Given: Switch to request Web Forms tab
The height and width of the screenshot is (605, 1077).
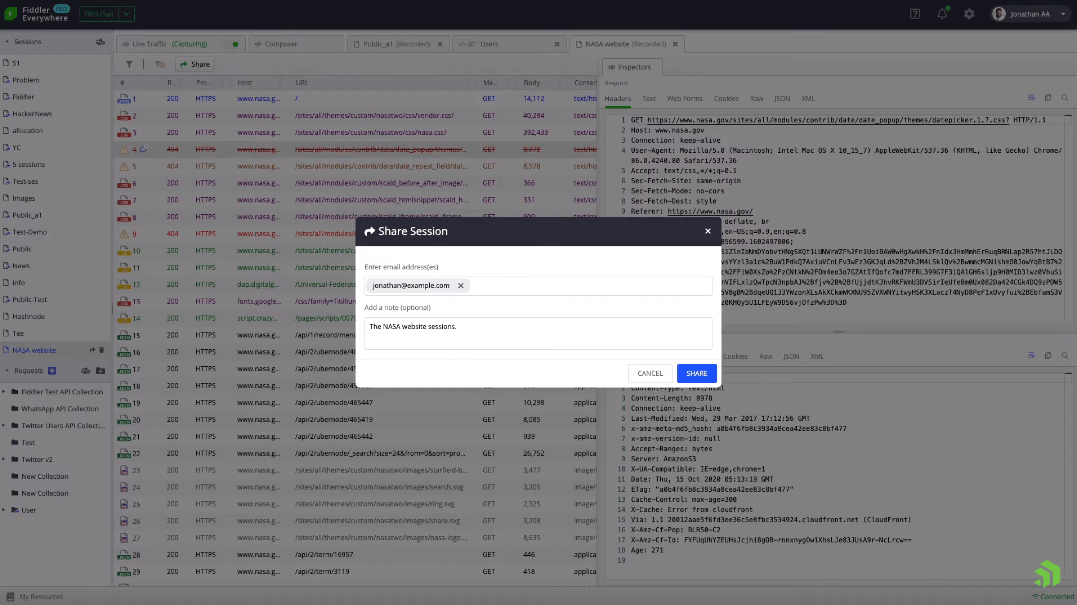Looking at the screenshot, I should click(684, 99).
